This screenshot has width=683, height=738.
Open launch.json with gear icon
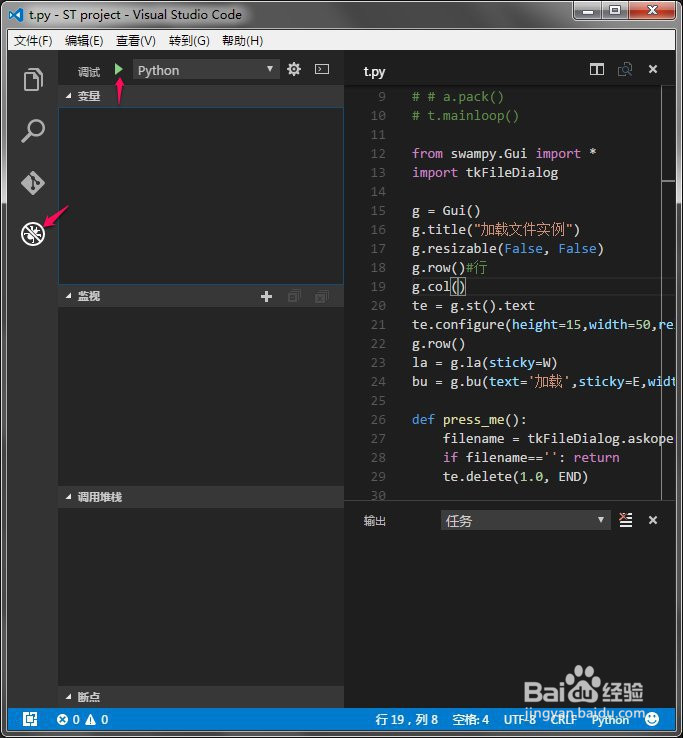point(294,69)
